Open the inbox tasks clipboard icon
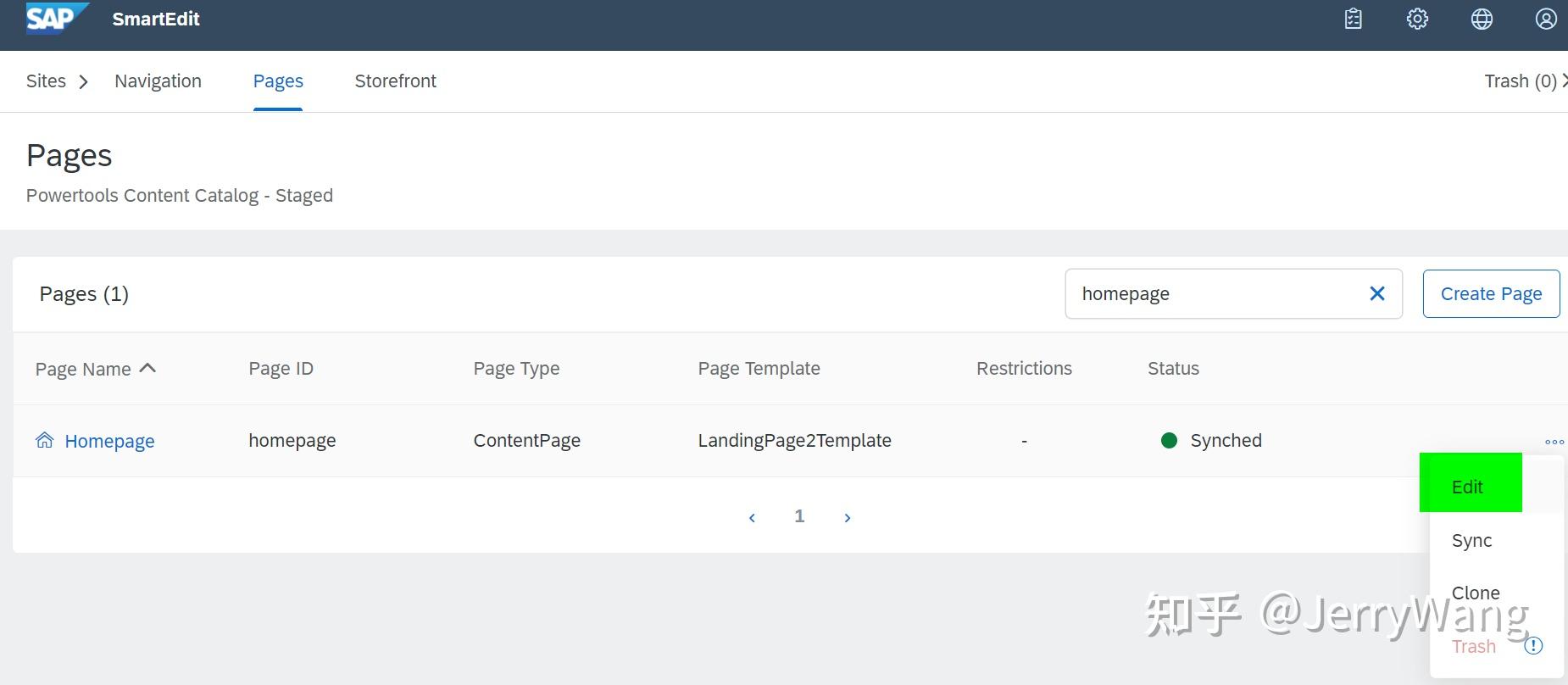Screen dimensions: 1568x685 [1354, 19]
